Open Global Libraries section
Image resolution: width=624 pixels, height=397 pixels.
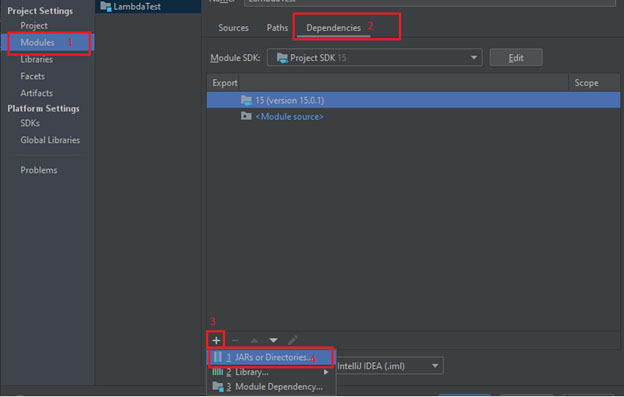tap(50, 140)
